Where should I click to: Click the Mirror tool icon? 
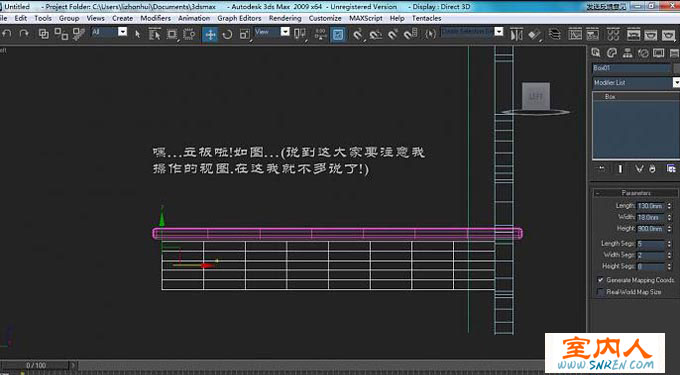(516, 35)
